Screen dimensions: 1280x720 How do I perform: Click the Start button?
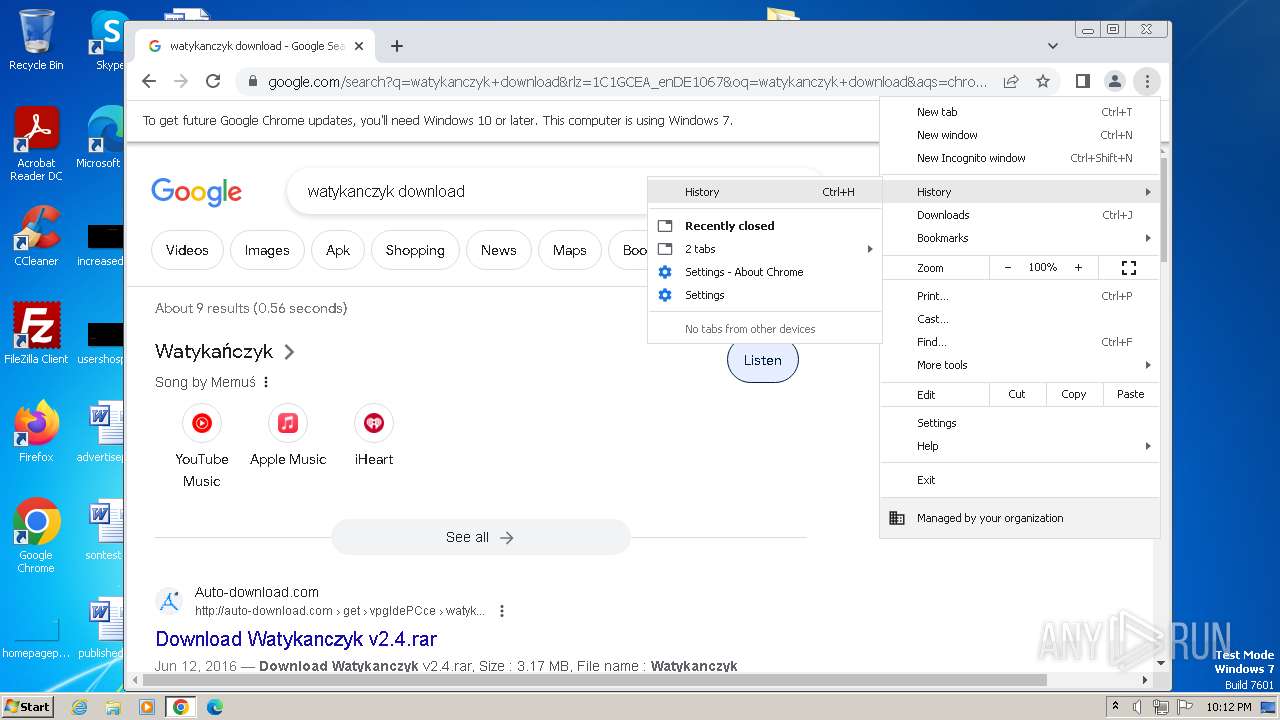27,706
